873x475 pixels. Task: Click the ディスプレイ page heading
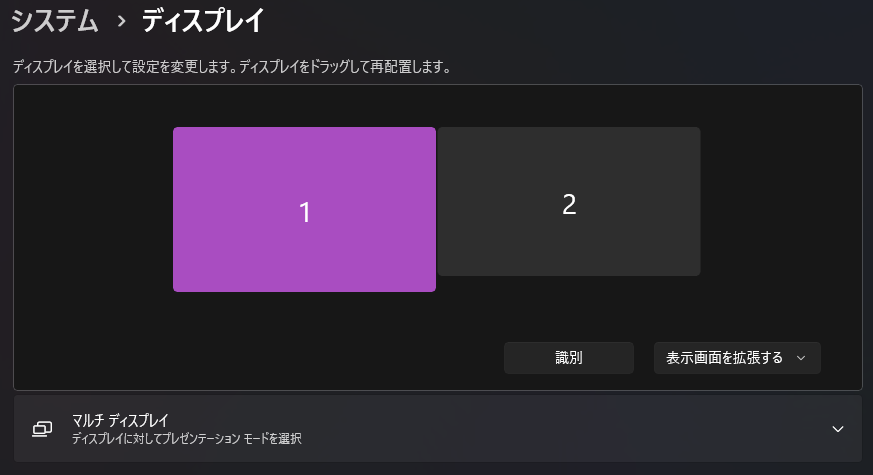tap(203, 19)
